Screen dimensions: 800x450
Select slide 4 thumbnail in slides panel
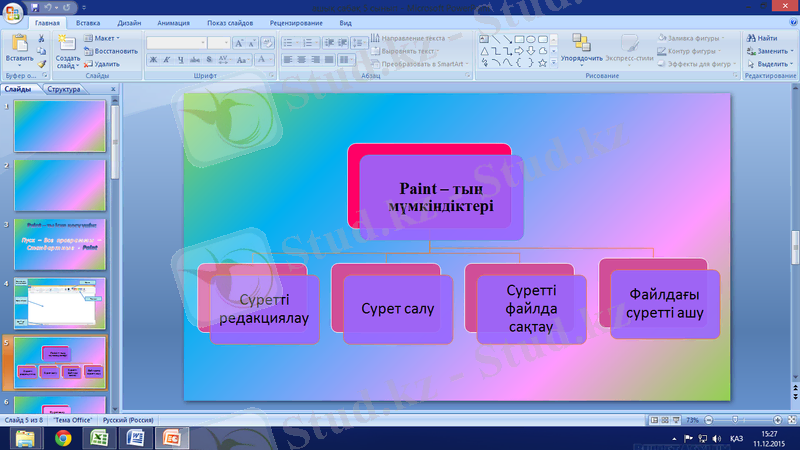coord(59,302)
